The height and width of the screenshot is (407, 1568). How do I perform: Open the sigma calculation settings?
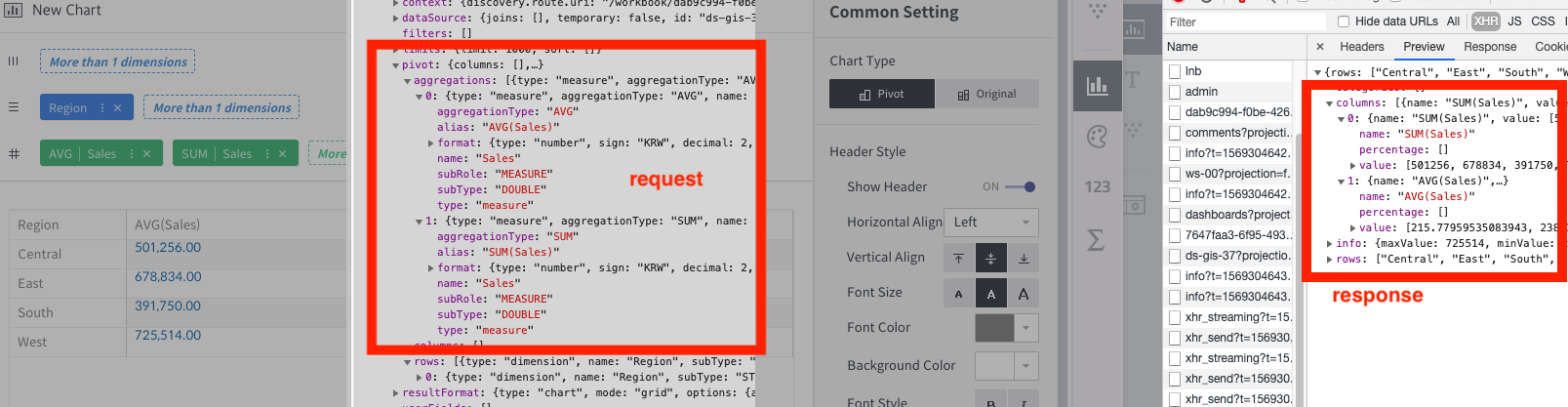pyautogui.click(x=1096, y=239)
